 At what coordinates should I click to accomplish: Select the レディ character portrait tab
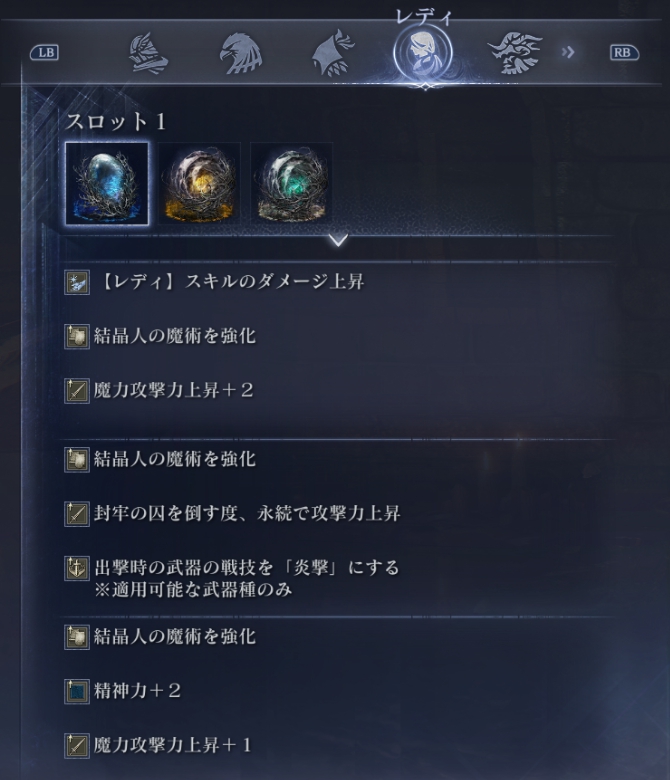423,52
